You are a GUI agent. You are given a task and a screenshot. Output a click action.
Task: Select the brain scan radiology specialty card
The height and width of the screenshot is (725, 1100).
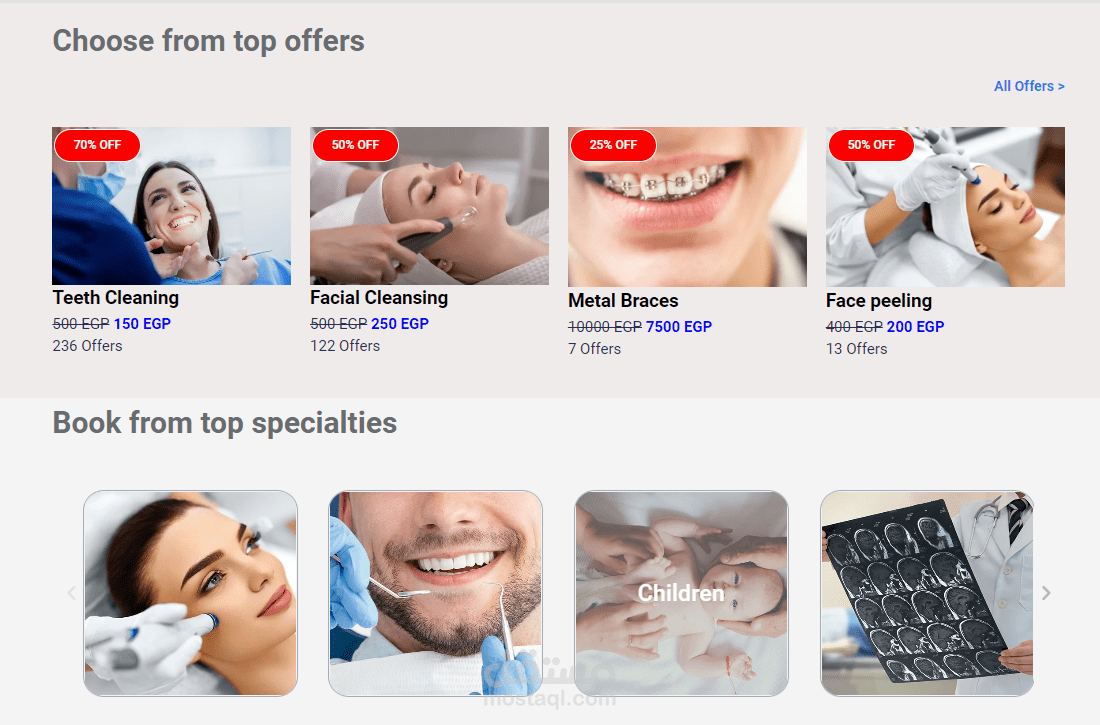(x=927, y=593)
